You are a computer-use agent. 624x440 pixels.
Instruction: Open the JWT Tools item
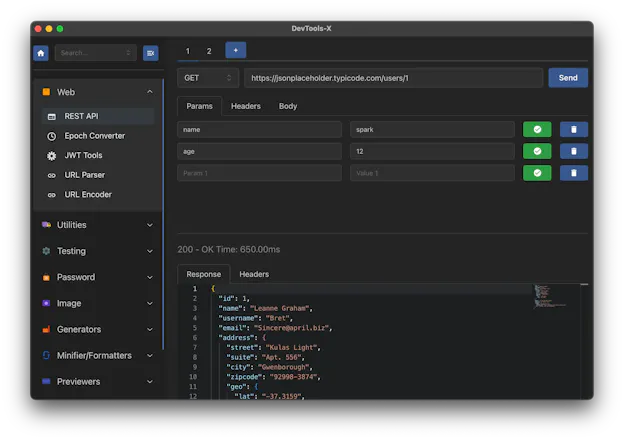pos(98,155)
